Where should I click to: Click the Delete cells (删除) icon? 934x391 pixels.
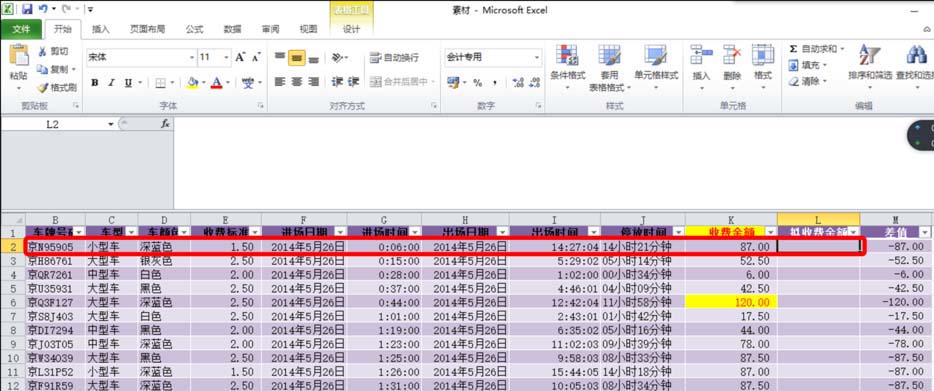tap(732, 55)
